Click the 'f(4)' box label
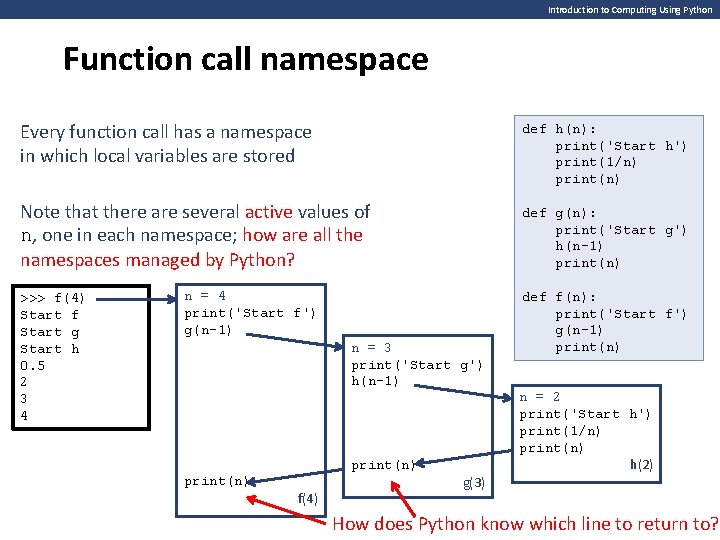 [308, 499]
